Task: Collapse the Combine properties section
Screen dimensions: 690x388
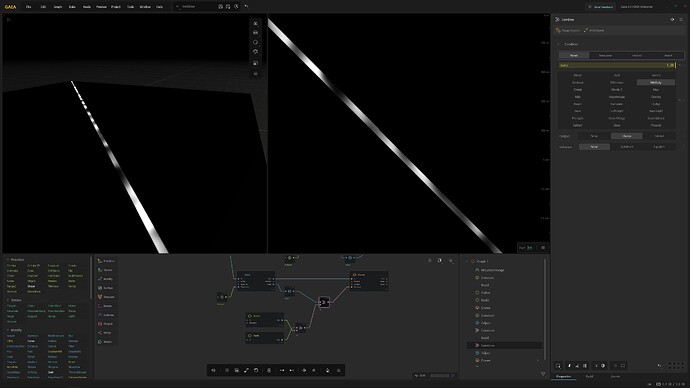Action: (558, 44)
